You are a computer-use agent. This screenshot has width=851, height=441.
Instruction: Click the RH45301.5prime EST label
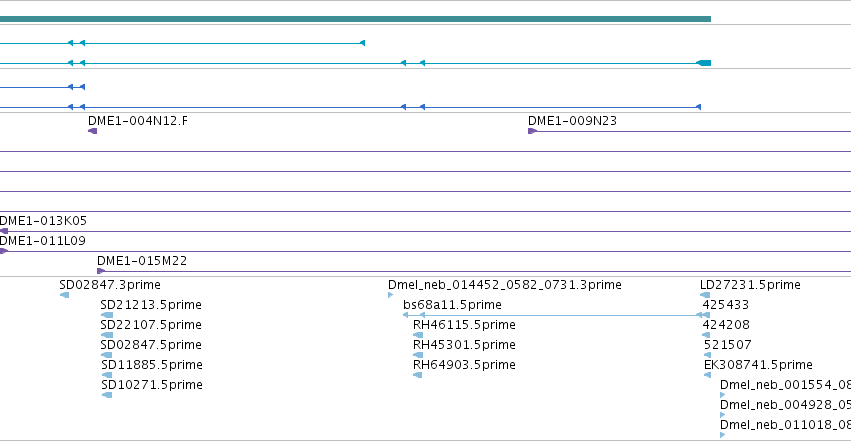point(465,345)
